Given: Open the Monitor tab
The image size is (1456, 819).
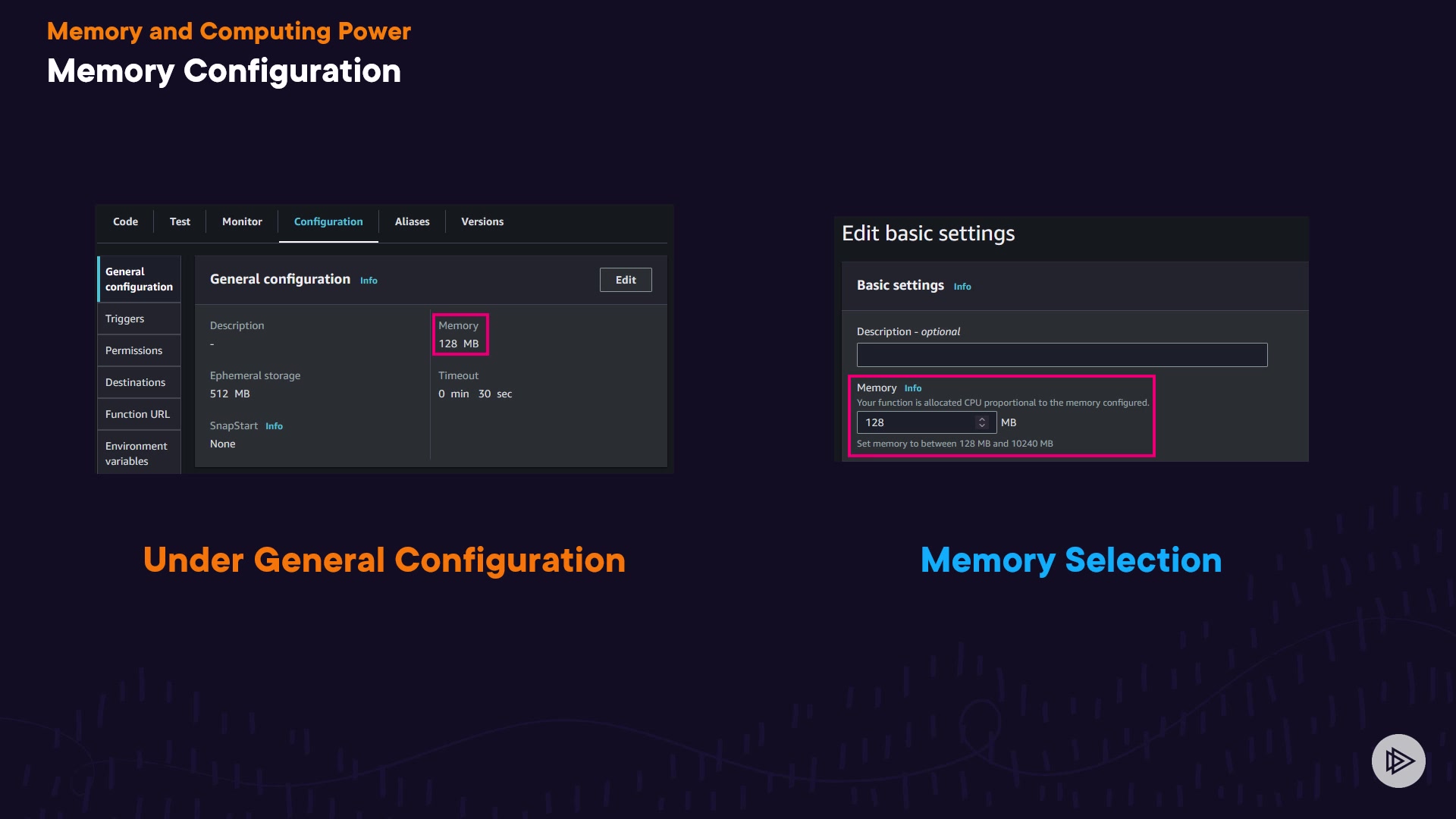Looking at the screenshot, I should pyautogui.click(x=242, y=221).
